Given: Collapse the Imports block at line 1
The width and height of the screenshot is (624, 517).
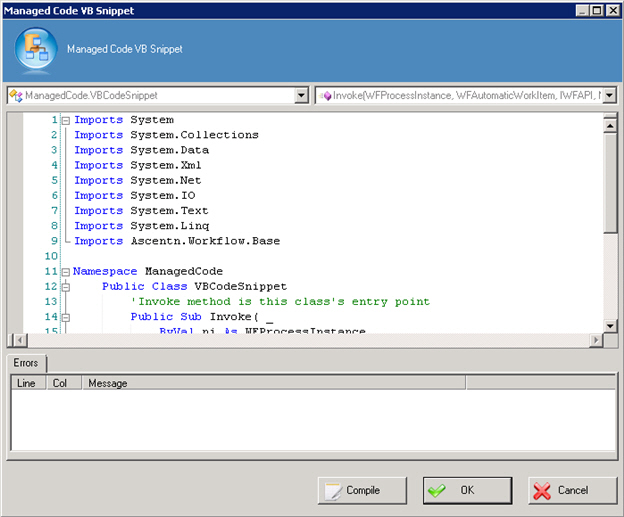Looking at the screenshot, I should pos(65,120).
